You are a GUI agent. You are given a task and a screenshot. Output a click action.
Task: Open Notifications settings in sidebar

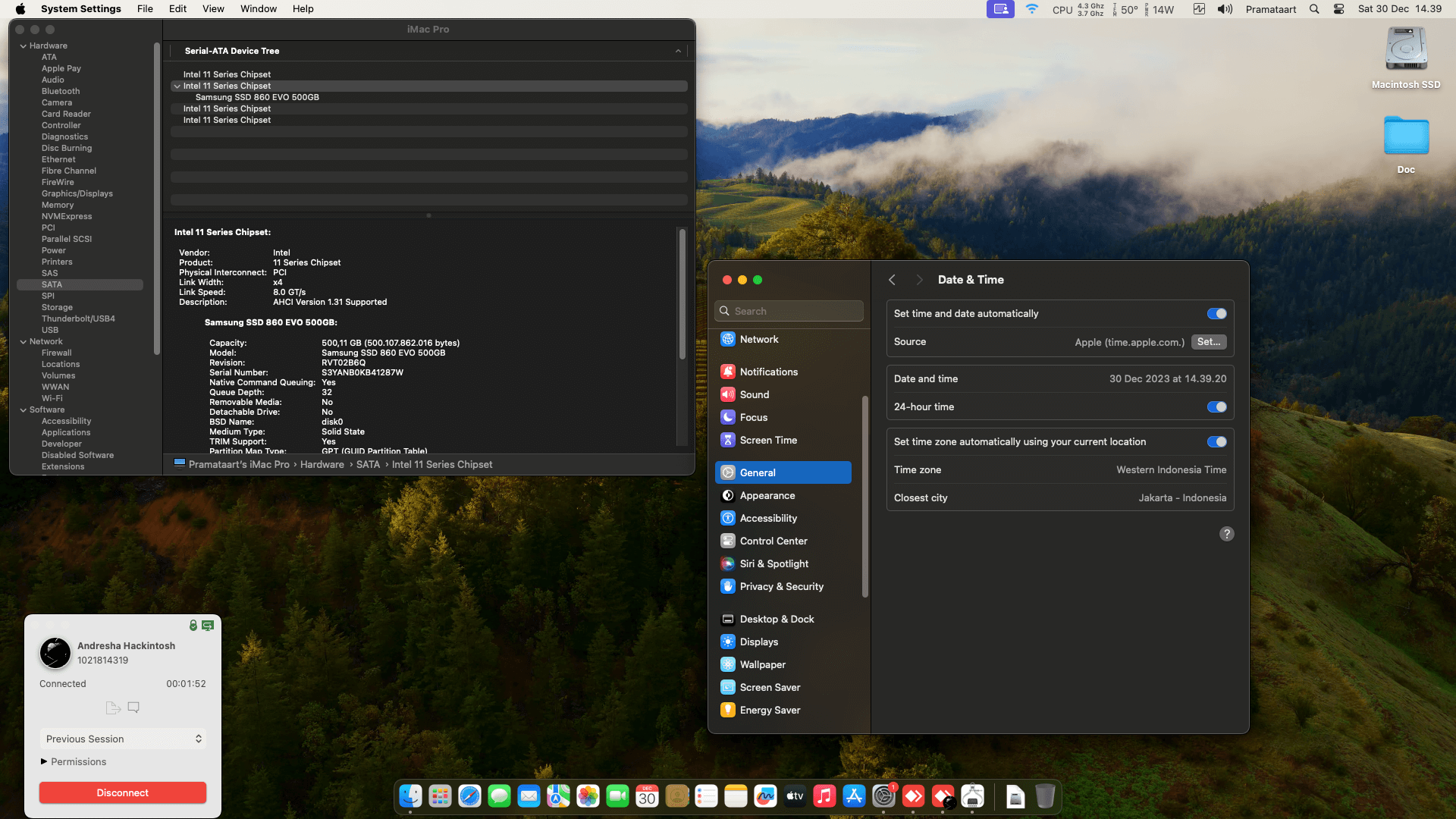768,372
